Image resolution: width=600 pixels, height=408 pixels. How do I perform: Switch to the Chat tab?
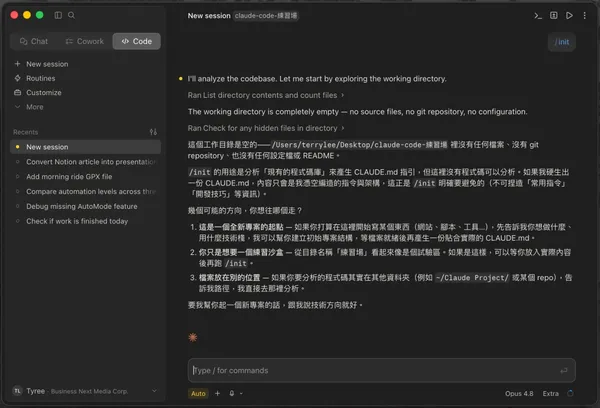pyautogui.click(x=34, y=41)
